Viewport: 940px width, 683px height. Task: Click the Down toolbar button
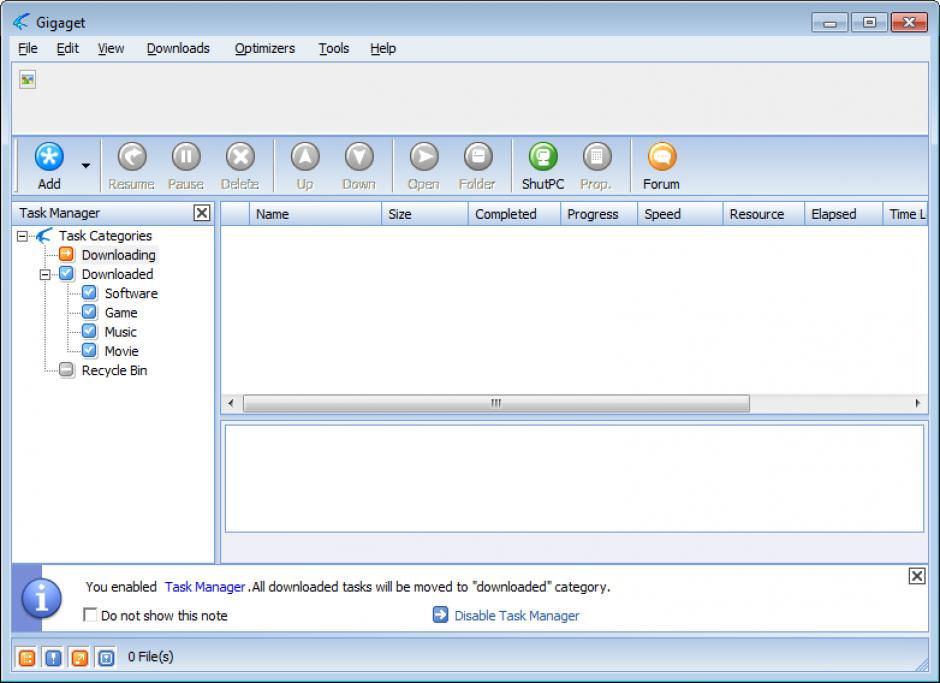[x=358, y=166]
